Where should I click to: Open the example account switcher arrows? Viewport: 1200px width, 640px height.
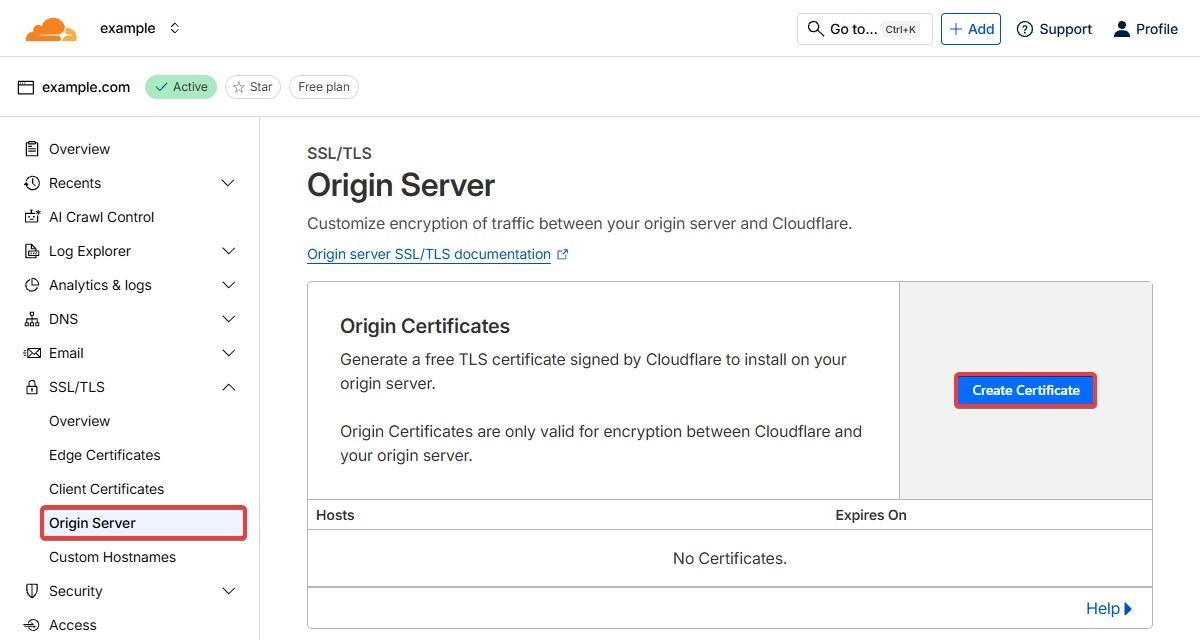[175, 29]
